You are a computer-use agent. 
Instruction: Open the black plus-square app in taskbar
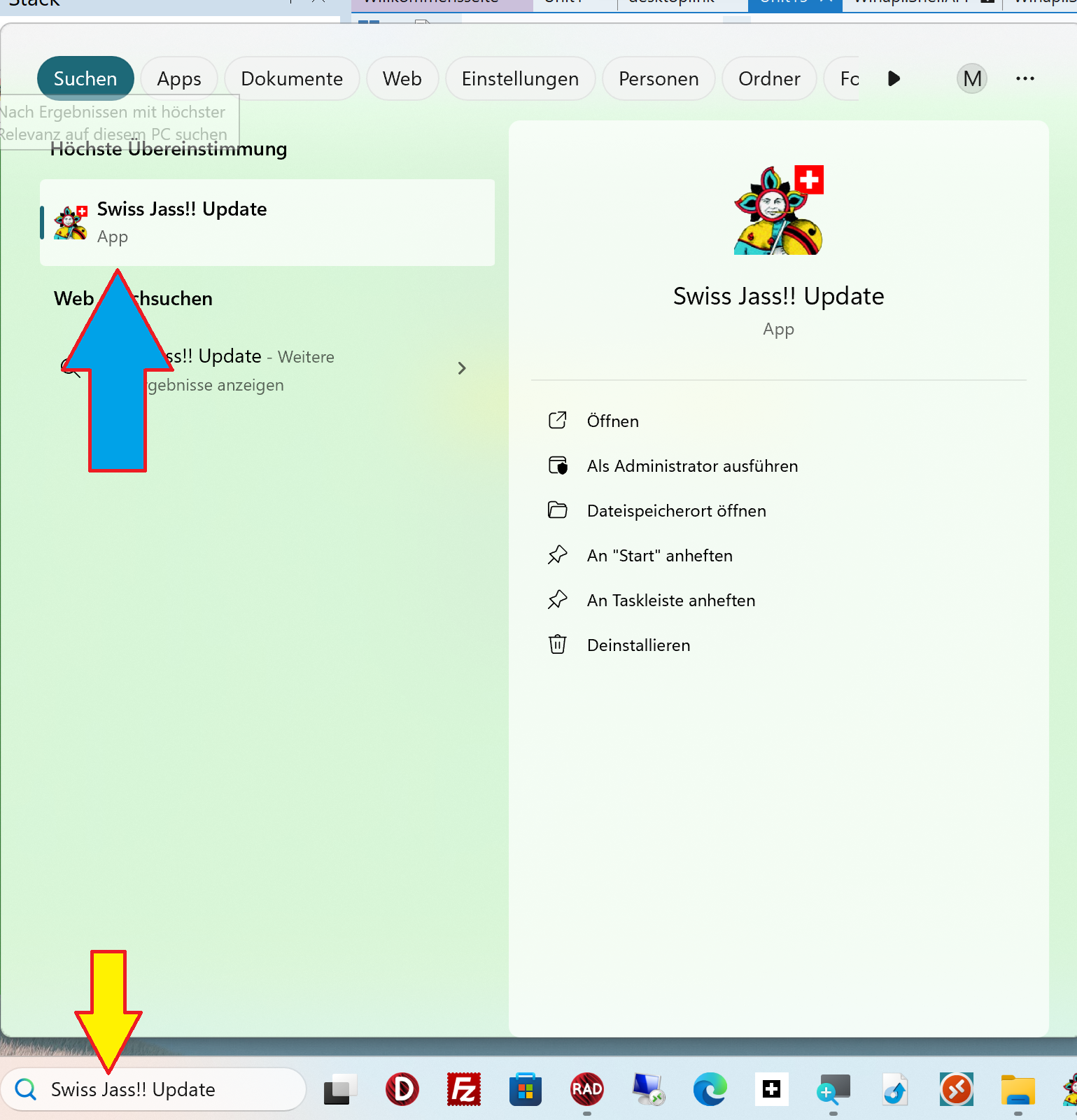pos(771,1089)
